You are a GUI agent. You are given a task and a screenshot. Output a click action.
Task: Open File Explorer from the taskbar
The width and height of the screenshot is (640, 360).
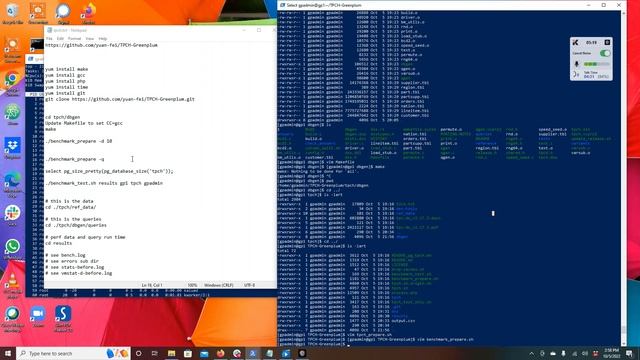point(171,353)
